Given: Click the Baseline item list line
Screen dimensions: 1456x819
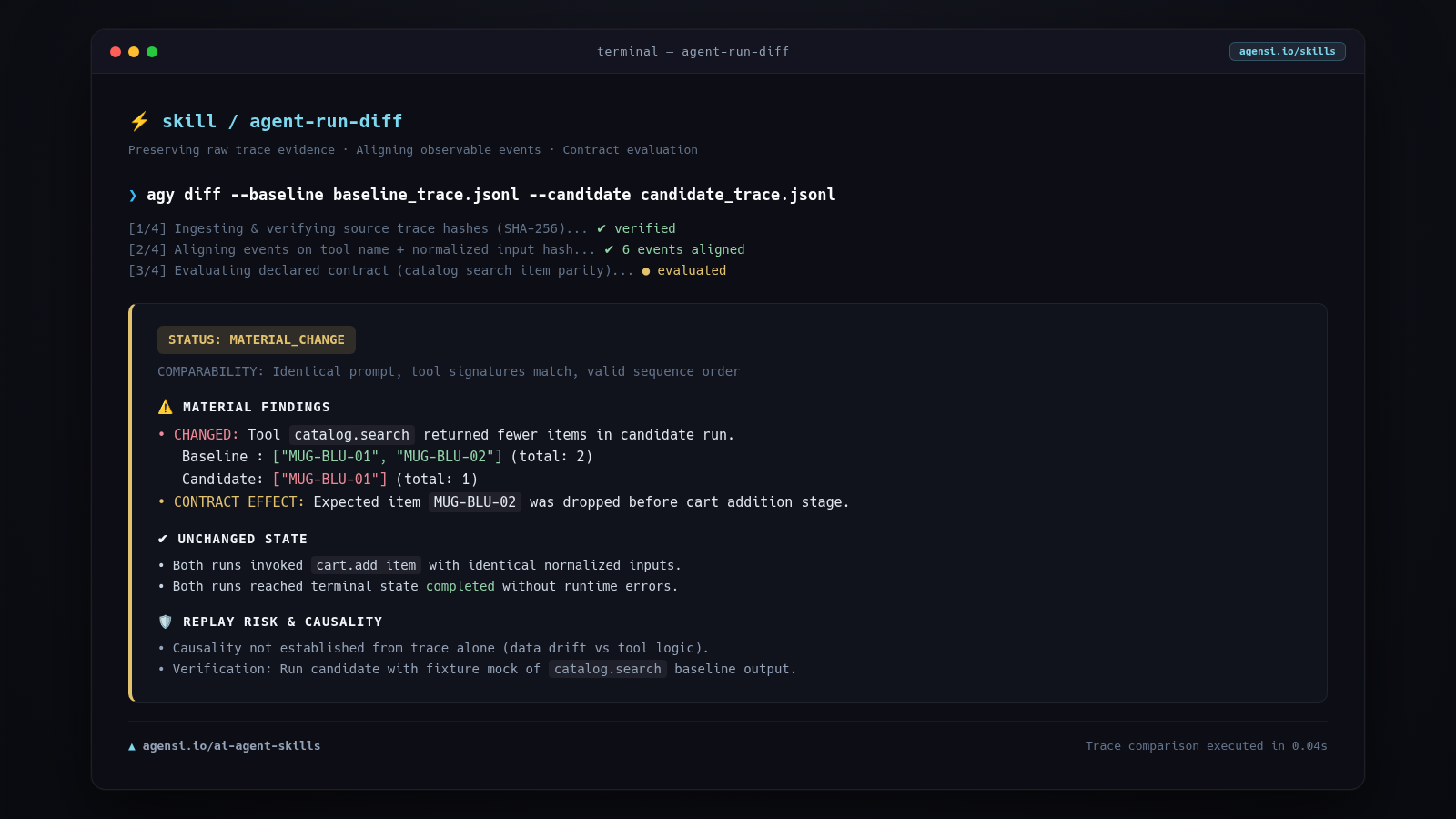Looking at the screenshot, I should [388, 457].
